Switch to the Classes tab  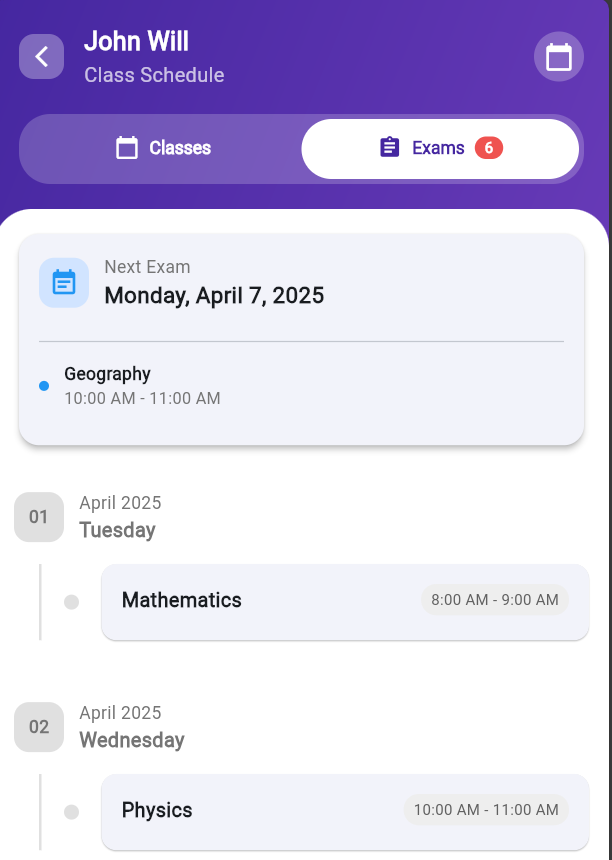165,147
